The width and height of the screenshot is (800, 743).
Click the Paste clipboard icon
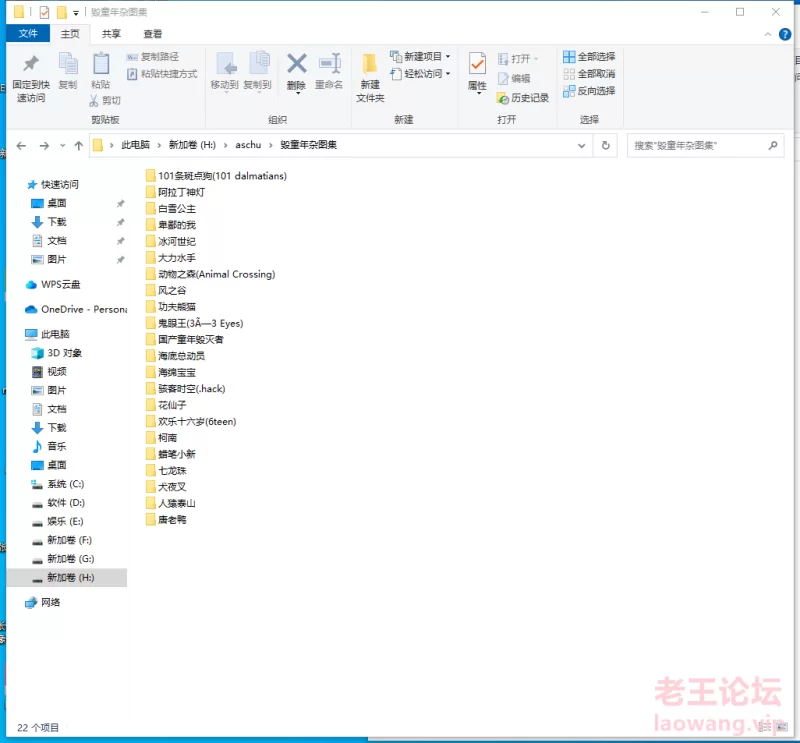(x=101, y=64)
